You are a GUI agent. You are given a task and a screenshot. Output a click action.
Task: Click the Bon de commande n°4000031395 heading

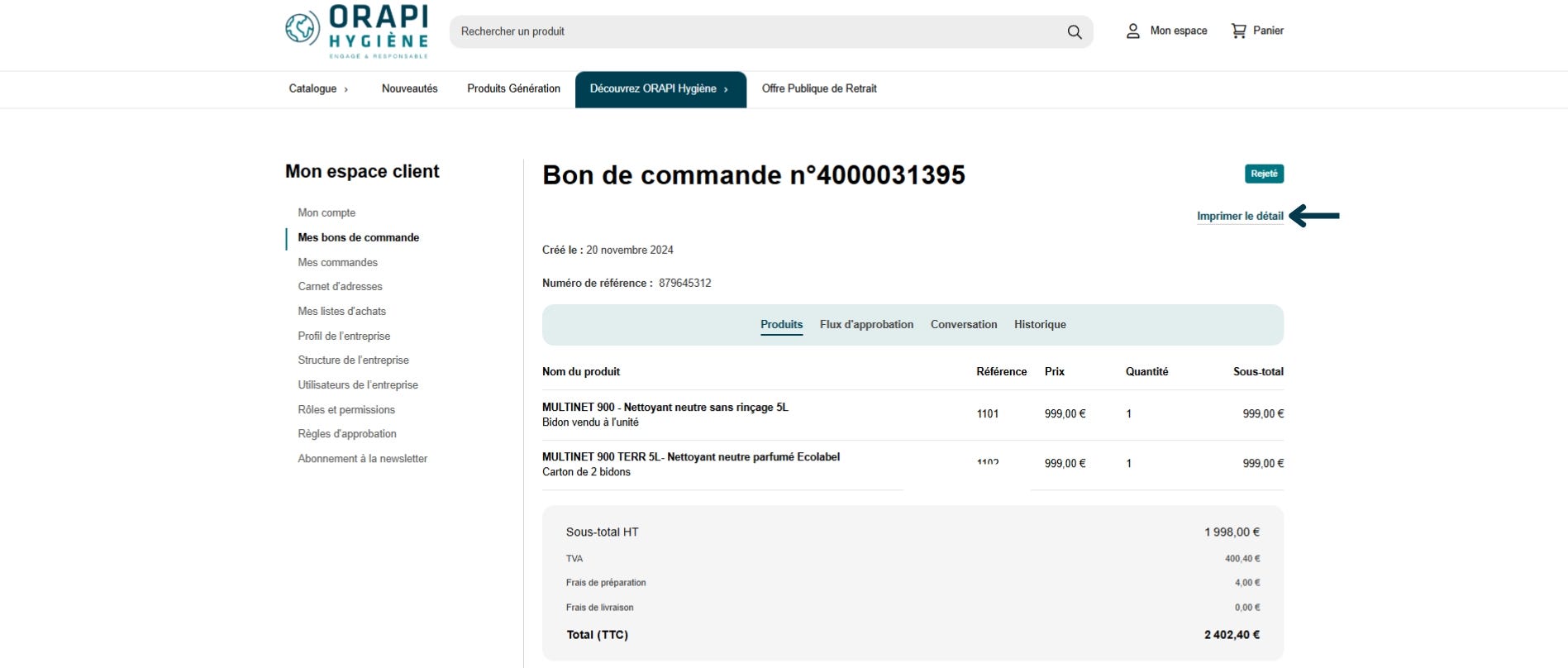[753, 174]
